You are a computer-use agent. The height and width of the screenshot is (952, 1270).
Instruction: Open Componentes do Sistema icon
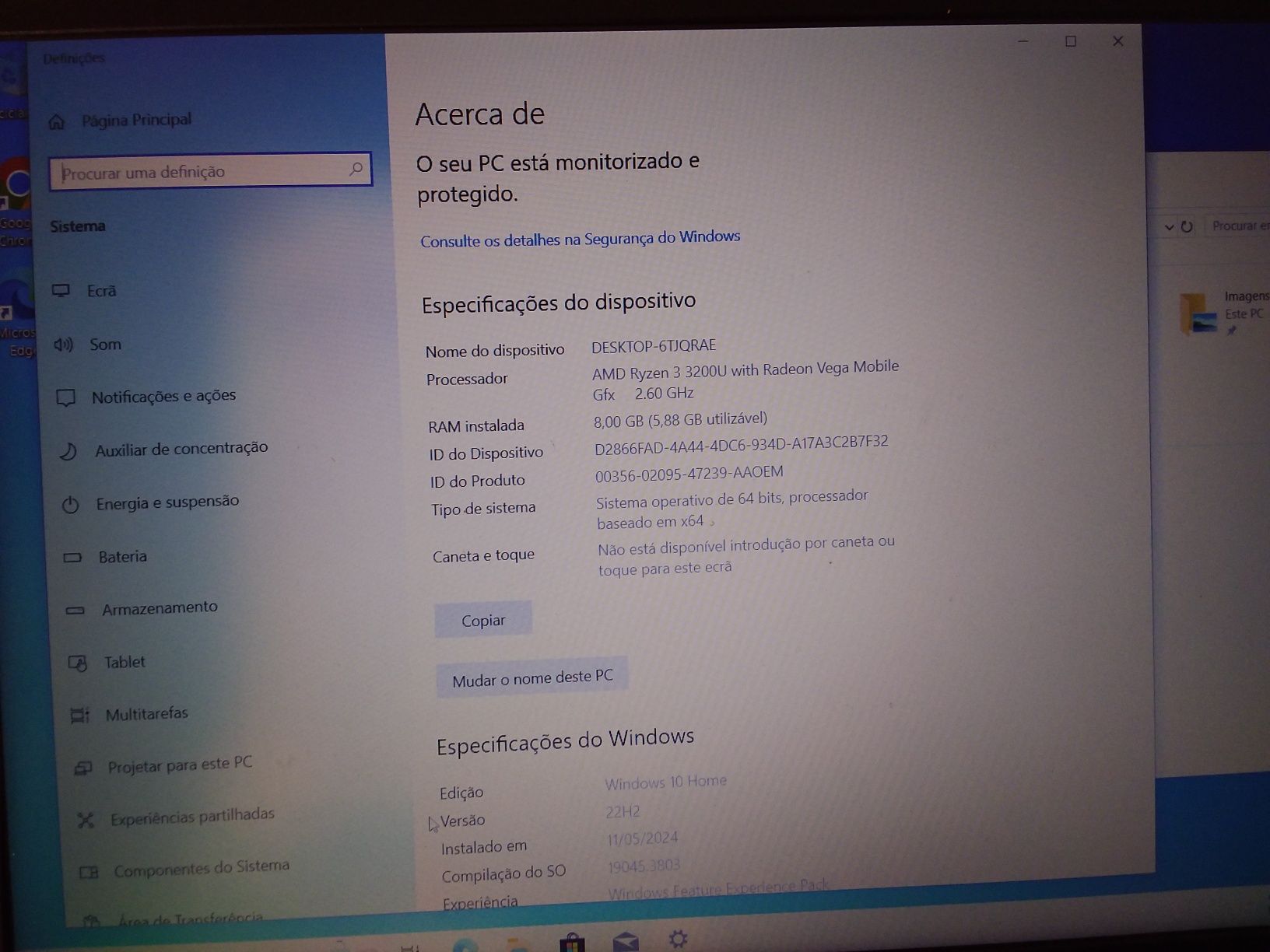tap(89, 873)
